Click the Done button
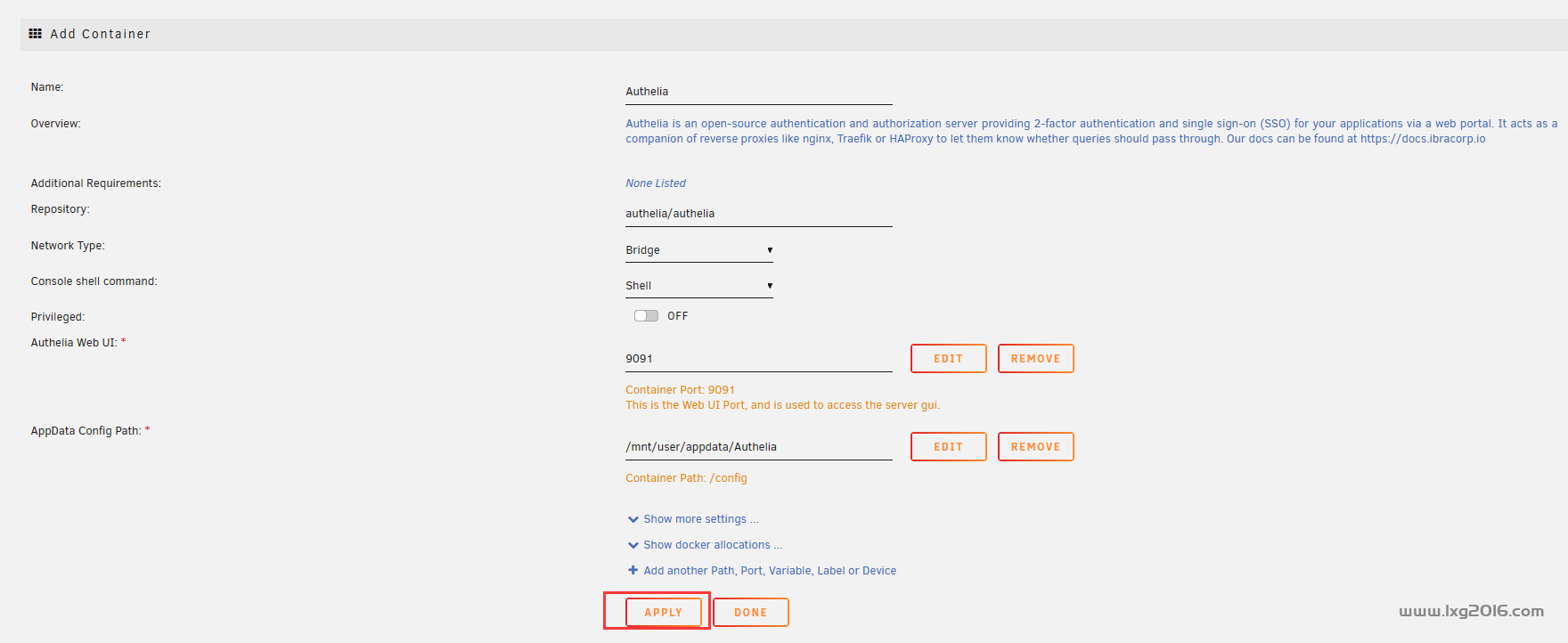 [x=751, y=613]
